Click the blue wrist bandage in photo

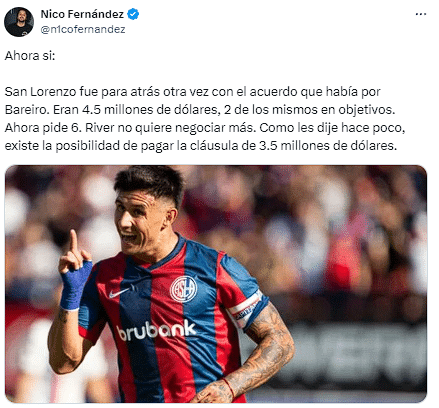(x=75, y=286)
